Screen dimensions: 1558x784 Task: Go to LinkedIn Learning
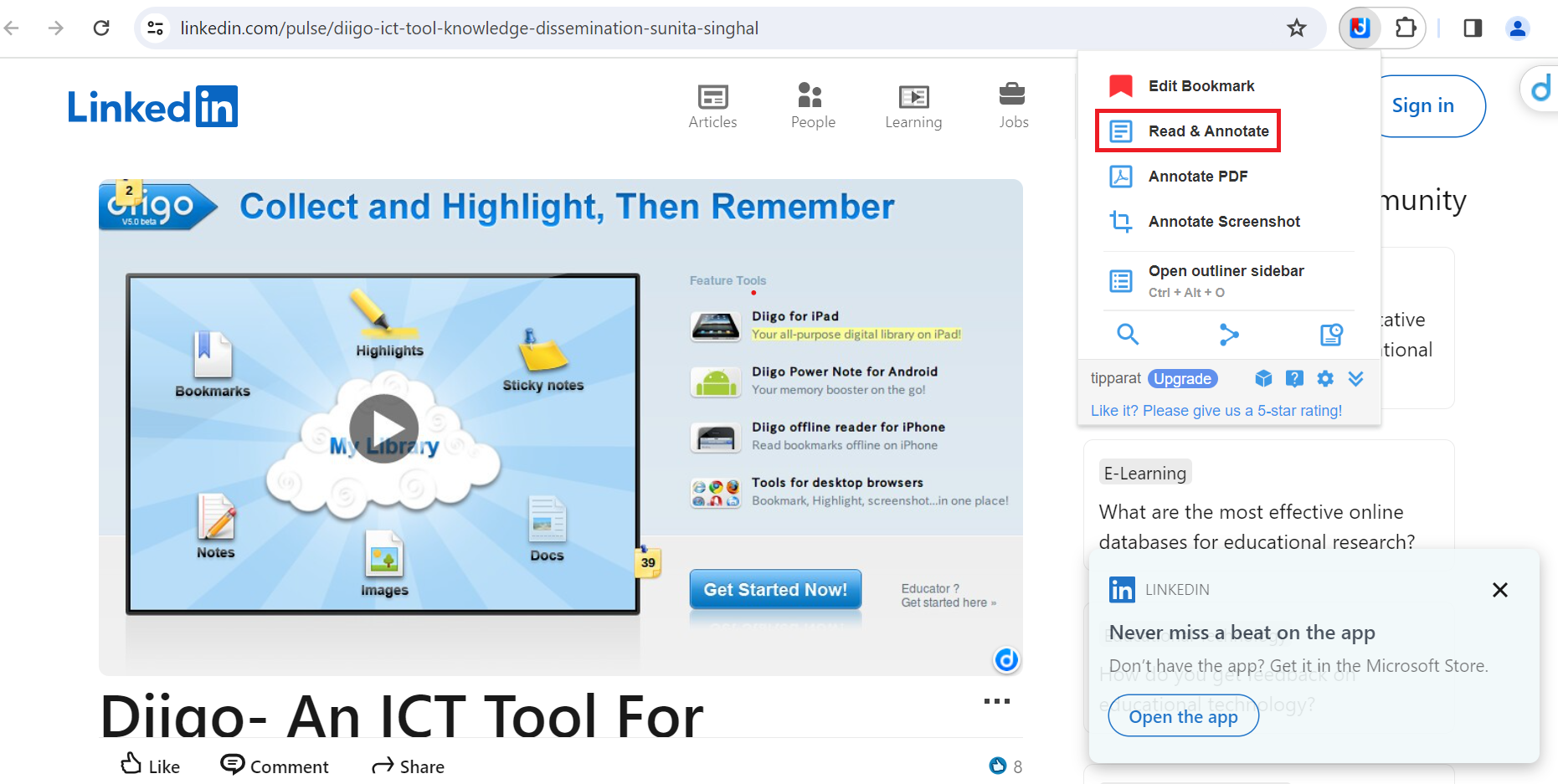(913, 107)
